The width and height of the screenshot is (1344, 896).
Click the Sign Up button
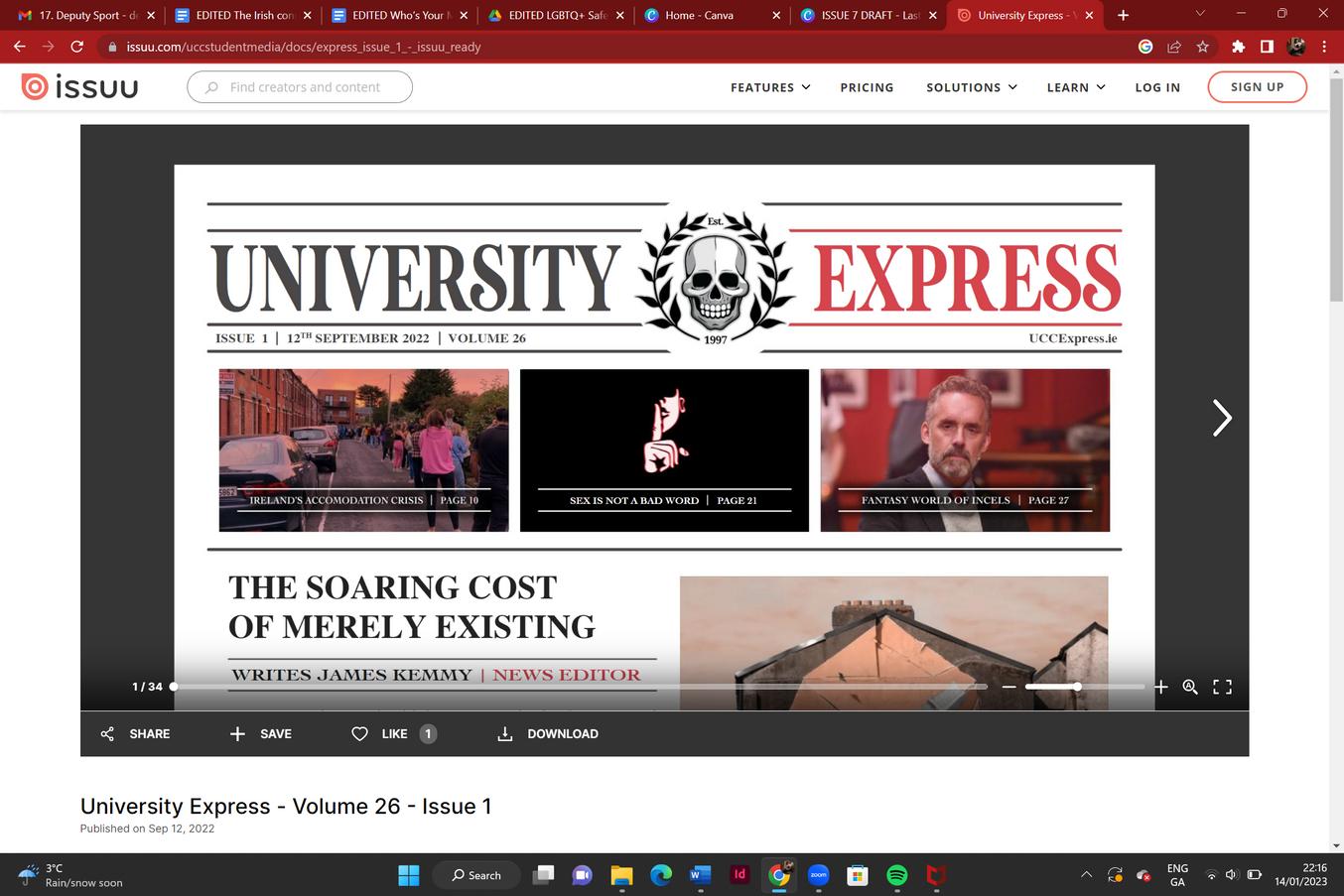1257,87
